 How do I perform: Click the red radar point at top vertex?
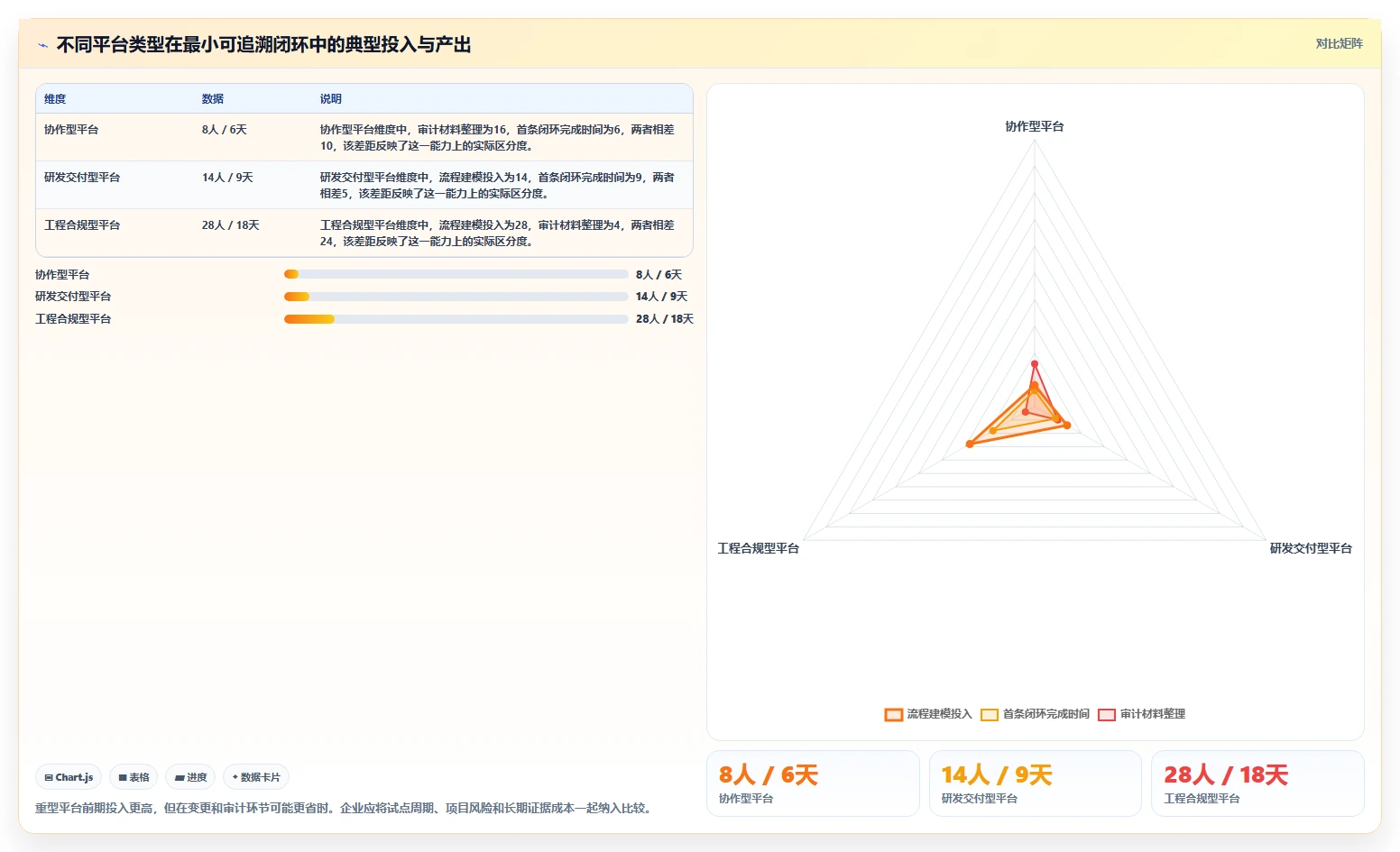1035,364
